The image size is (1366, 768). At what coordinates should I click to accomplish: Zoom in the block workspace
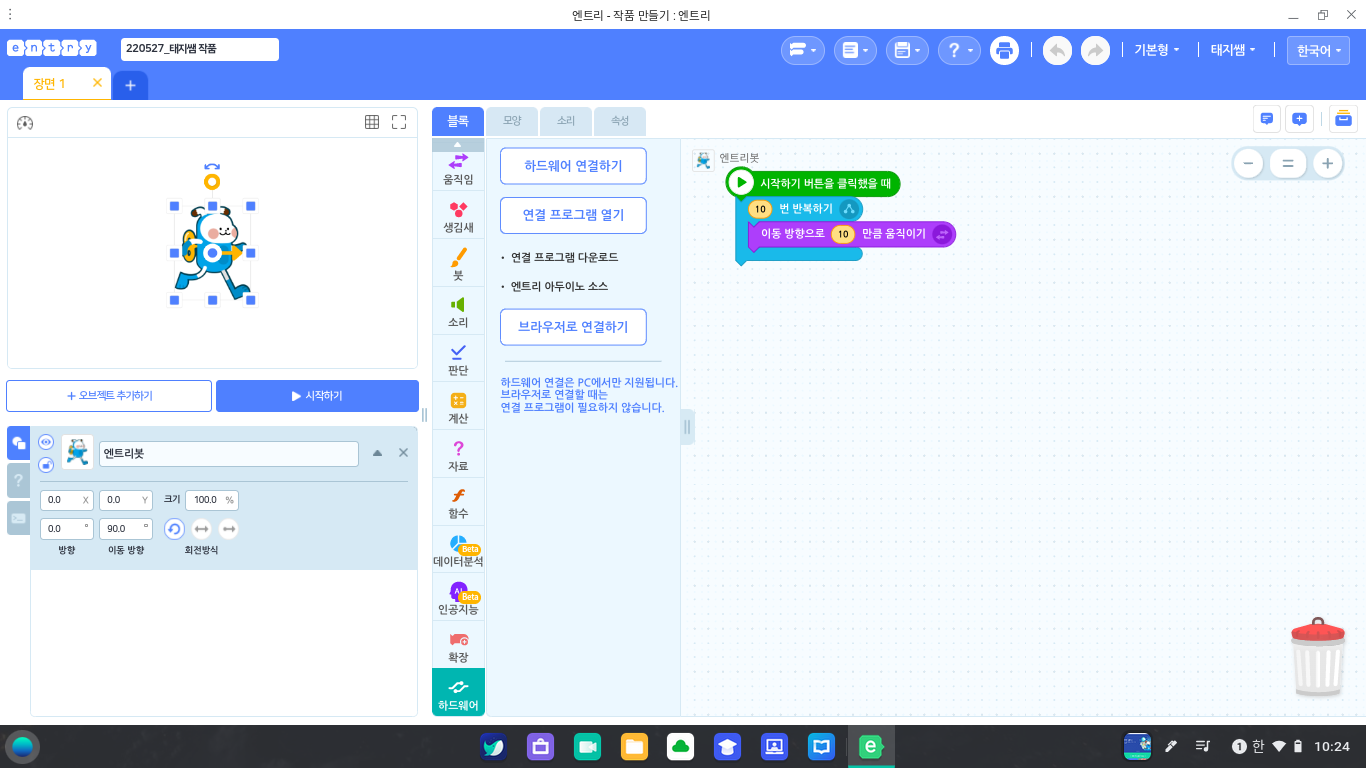(1328, 163)
